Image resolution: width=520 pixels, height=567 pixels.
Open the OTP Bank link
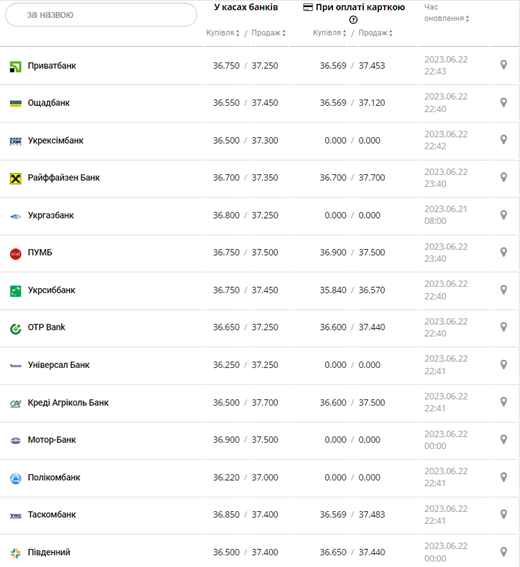point(46,327)
